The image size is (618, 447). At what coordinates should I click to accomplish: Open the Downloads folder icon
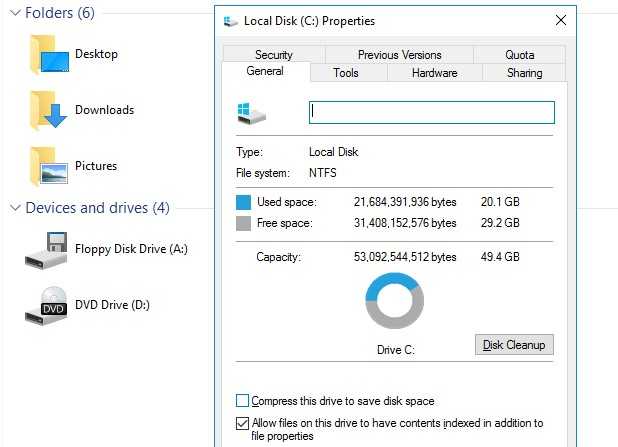coord(49,110)
